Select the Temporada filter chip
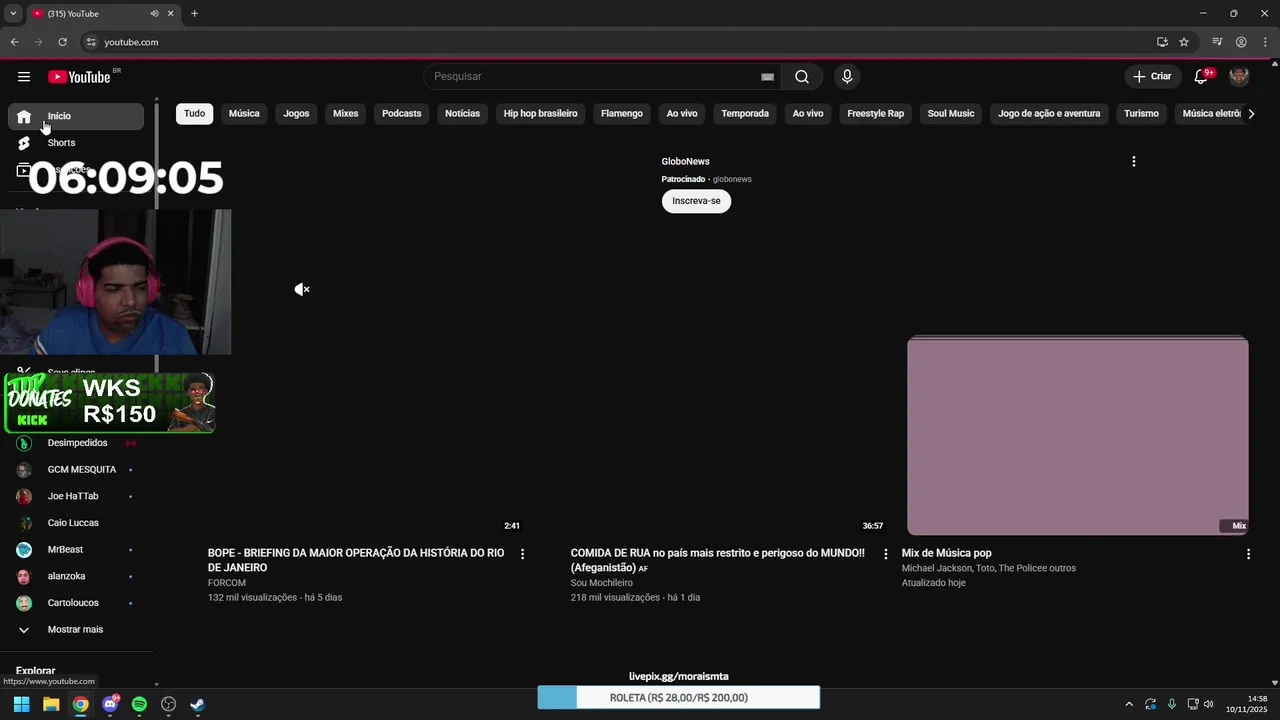The height and width of the screenshot is (720, 1280). (745, 114)
